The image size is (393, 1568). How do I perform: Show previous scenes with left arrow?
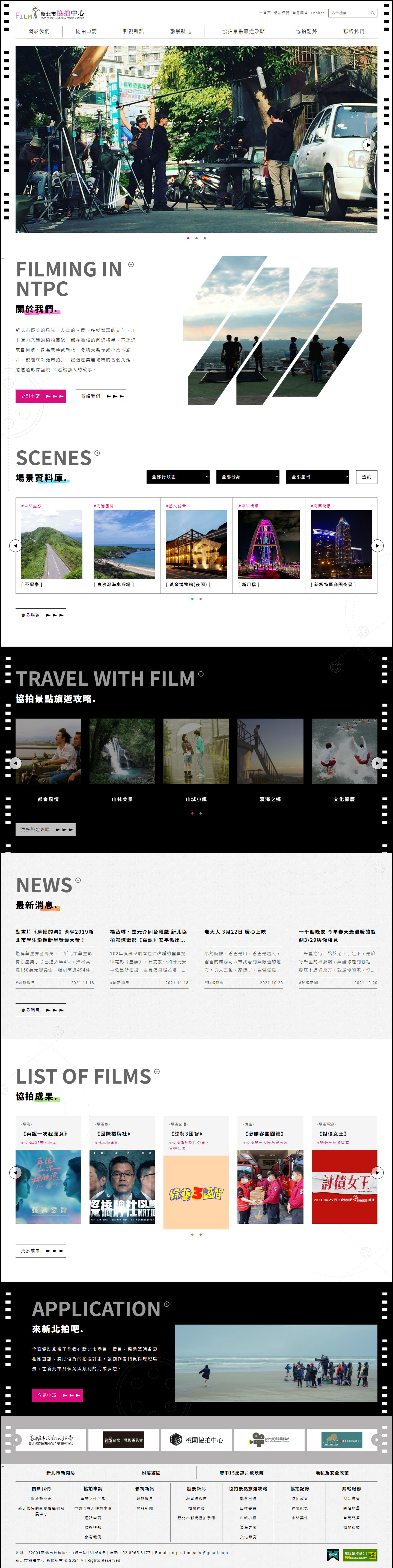[15, 545]
